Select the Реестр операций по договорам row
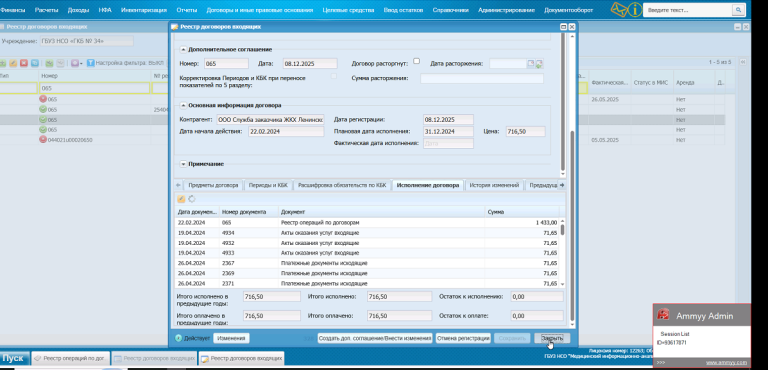 367,222
